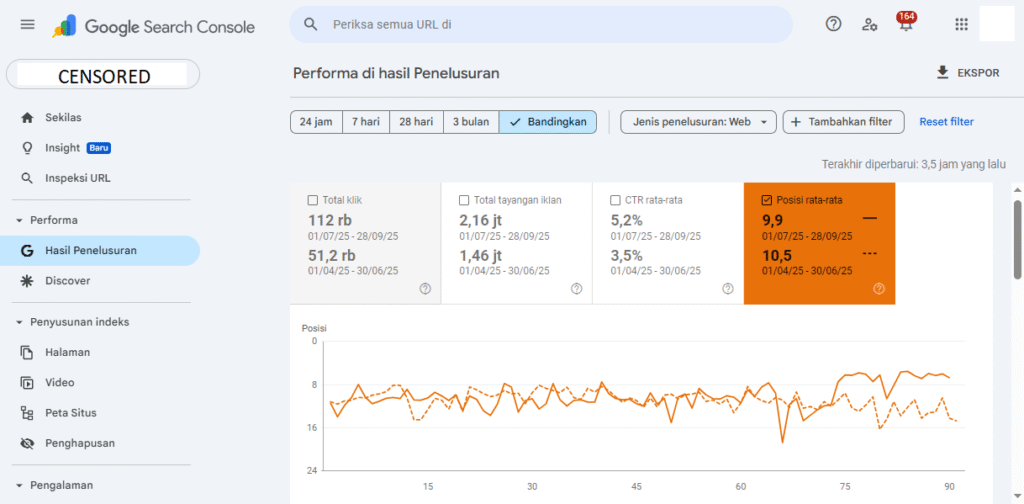Enable the Total klik checkbox

[x=314, y=199]
